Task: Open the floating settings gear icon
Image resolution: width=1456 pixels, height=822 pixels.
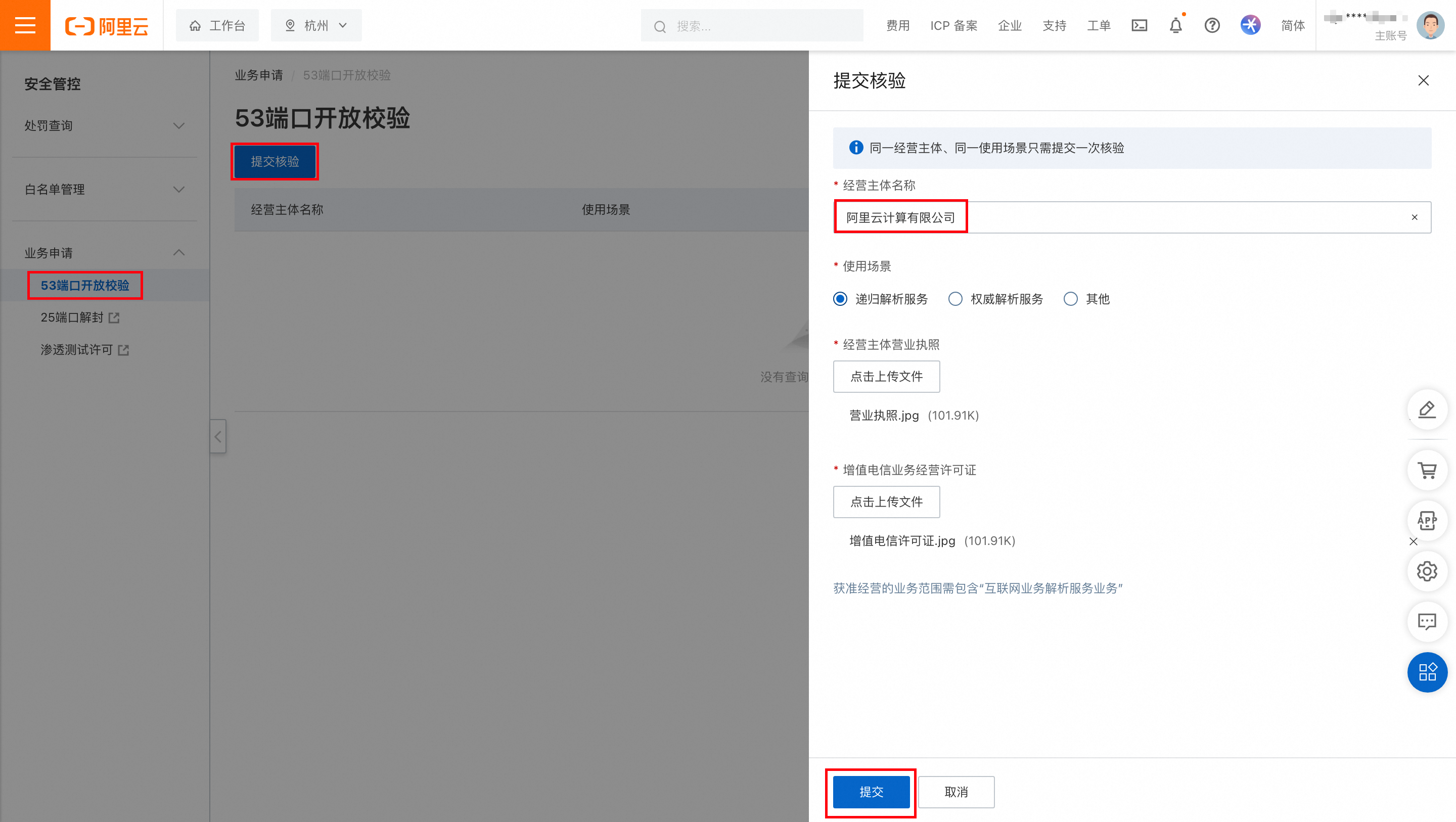Action: pyautogui.click(x=1427, y=571)
